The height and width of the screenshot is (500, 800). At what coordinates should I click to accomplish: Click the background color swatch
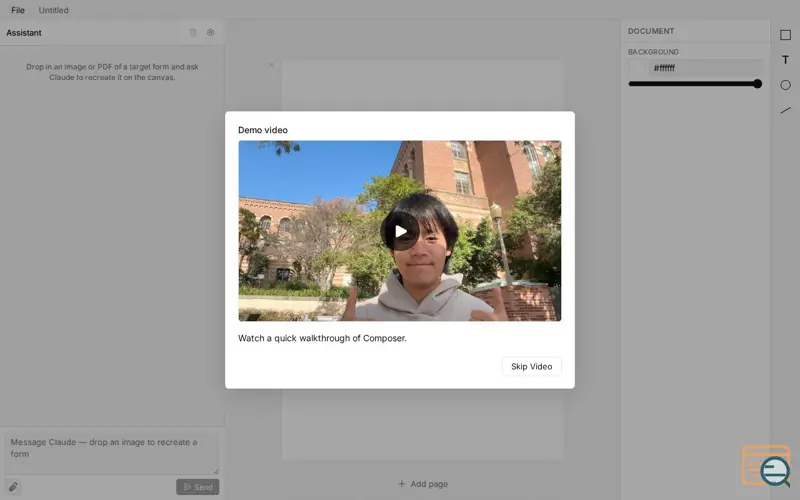coord(637,68)
